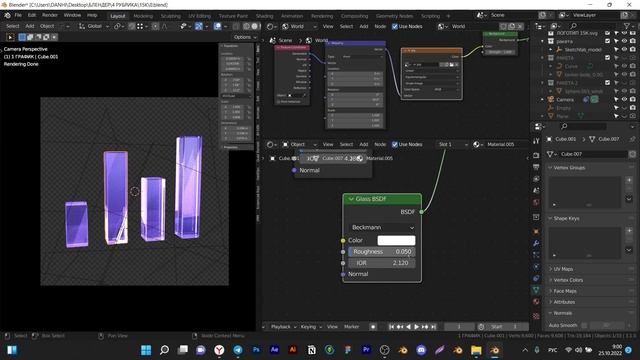640x360 pixels.
Task: Open the Window menu
Action: [x=72, y=16]
